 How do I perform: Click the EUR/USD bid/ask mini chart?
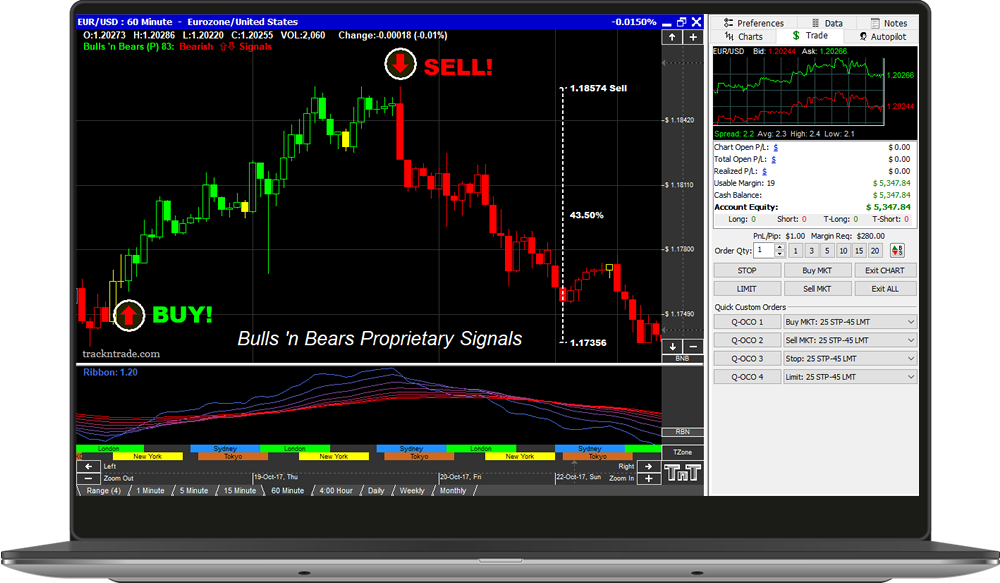[x=815, y=92]
